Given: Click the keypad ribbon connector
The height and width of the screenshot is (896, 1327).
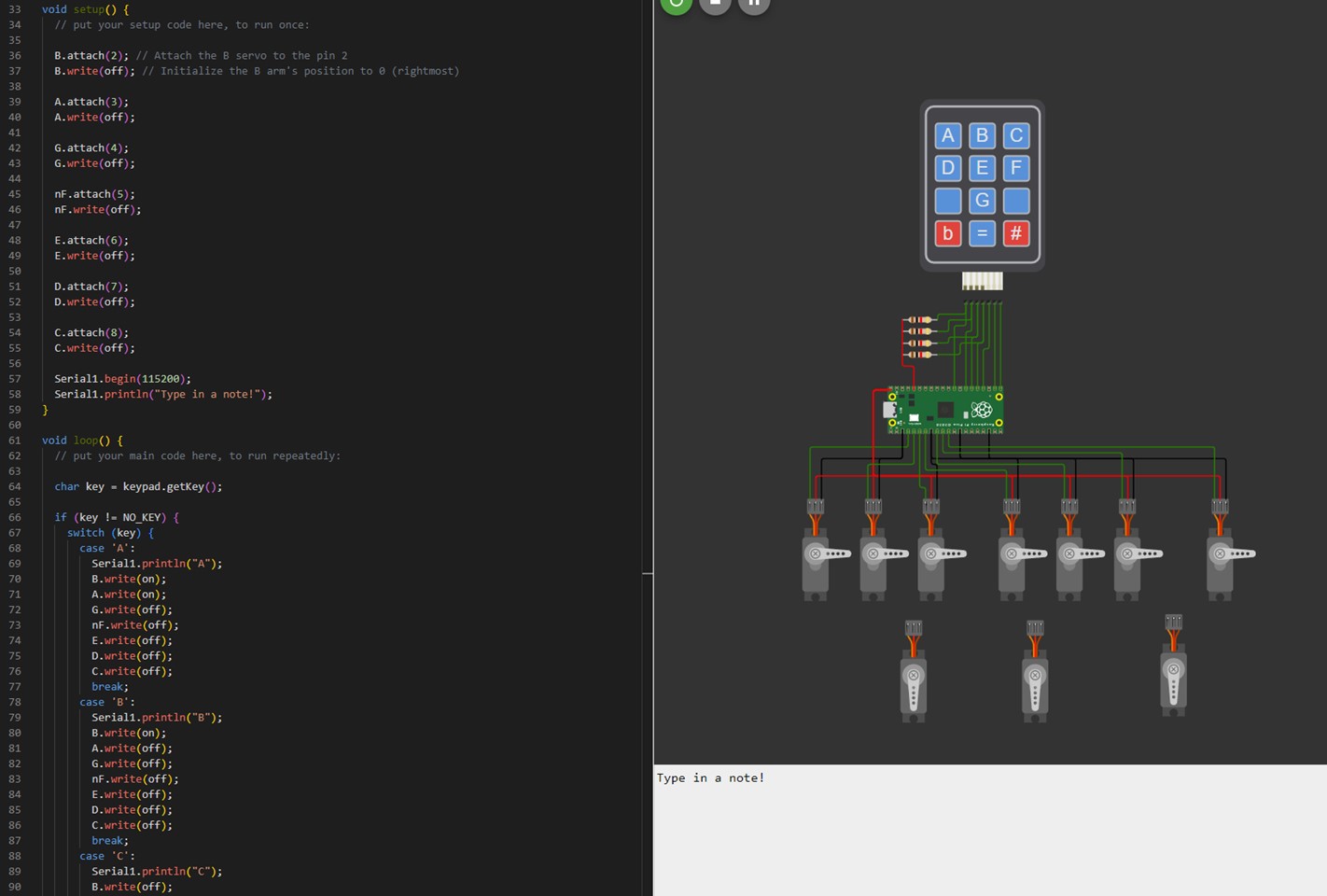Looking at the screenshot, I should [x=982, y=280].
